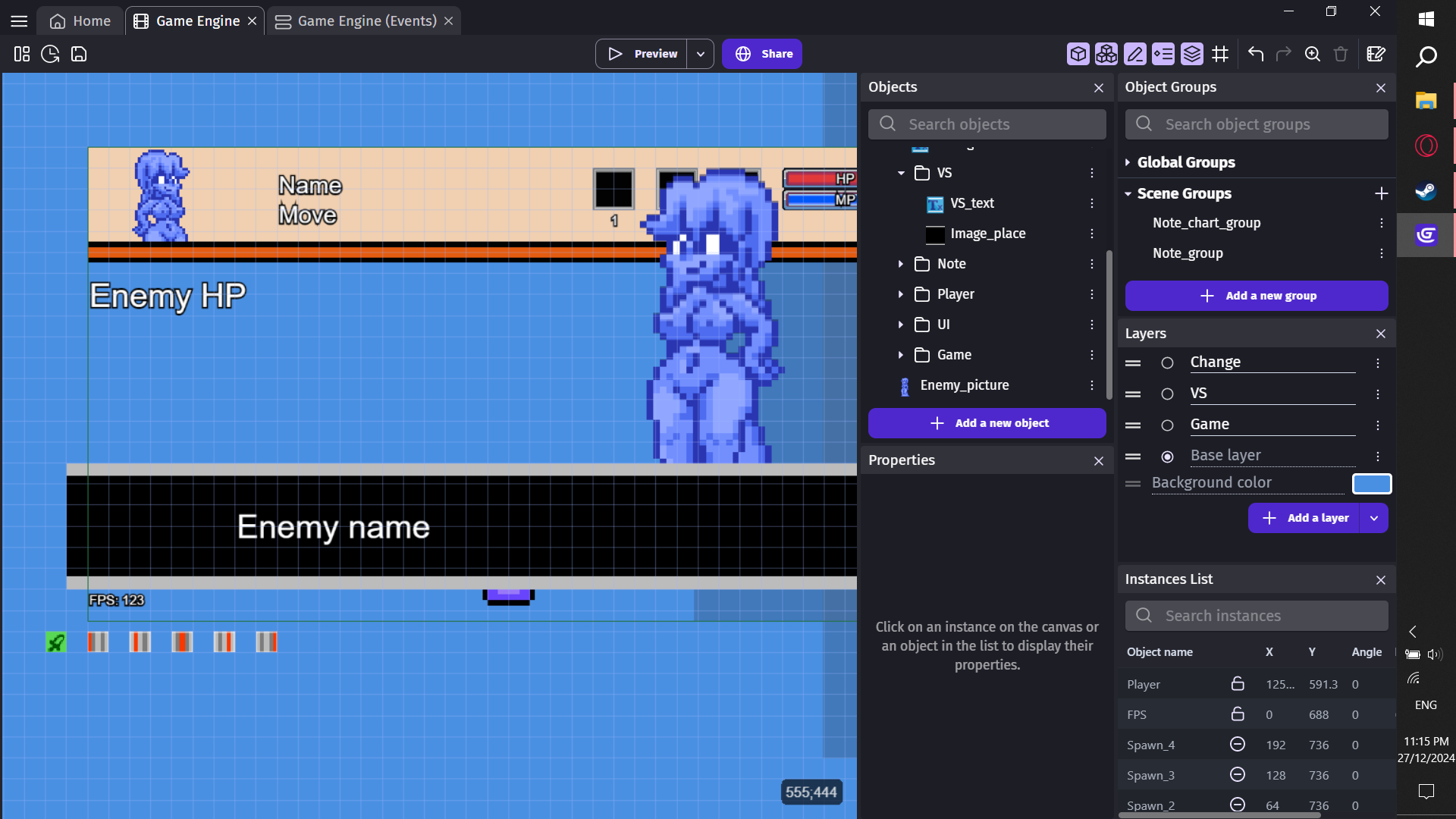Open Add a layer dropdown arrow
The image size is (1456, 819).
[x=1374, y=518]
